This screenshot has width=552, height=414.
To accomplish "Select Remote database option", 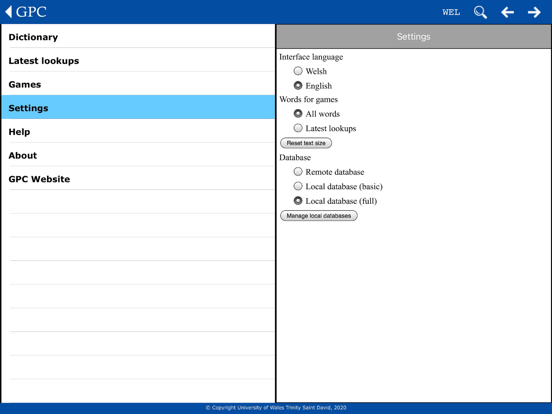I will 298,171.
